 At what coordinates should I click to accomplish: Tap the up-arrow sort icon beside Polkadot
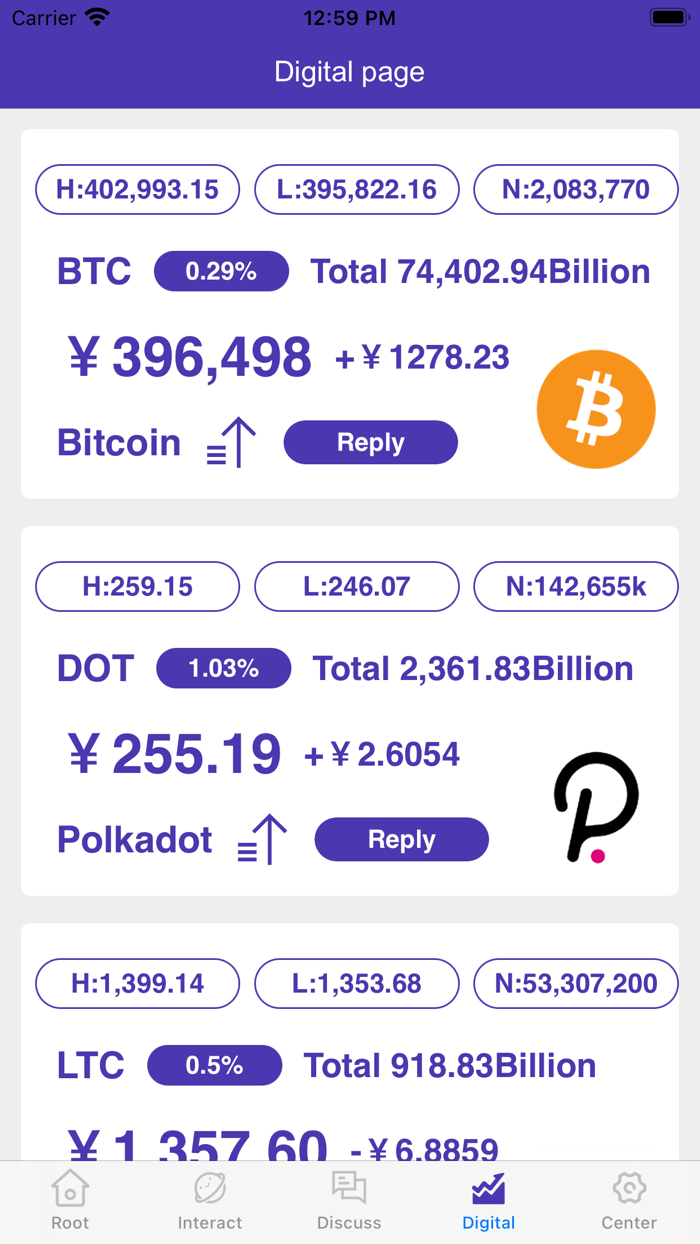tap(263, 840)
